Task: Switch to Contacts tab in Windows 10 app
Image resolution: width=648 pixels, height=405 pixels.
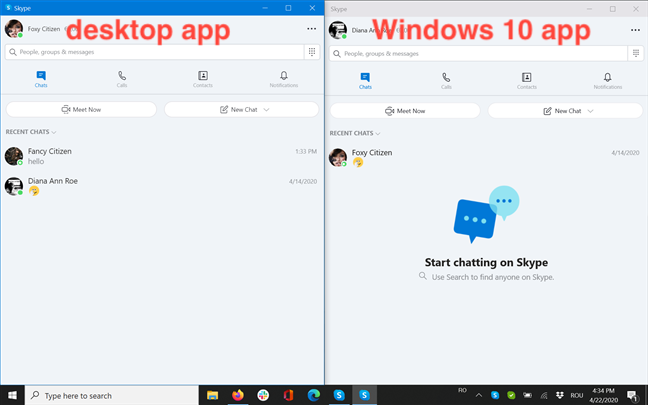Action: [526, 81]
